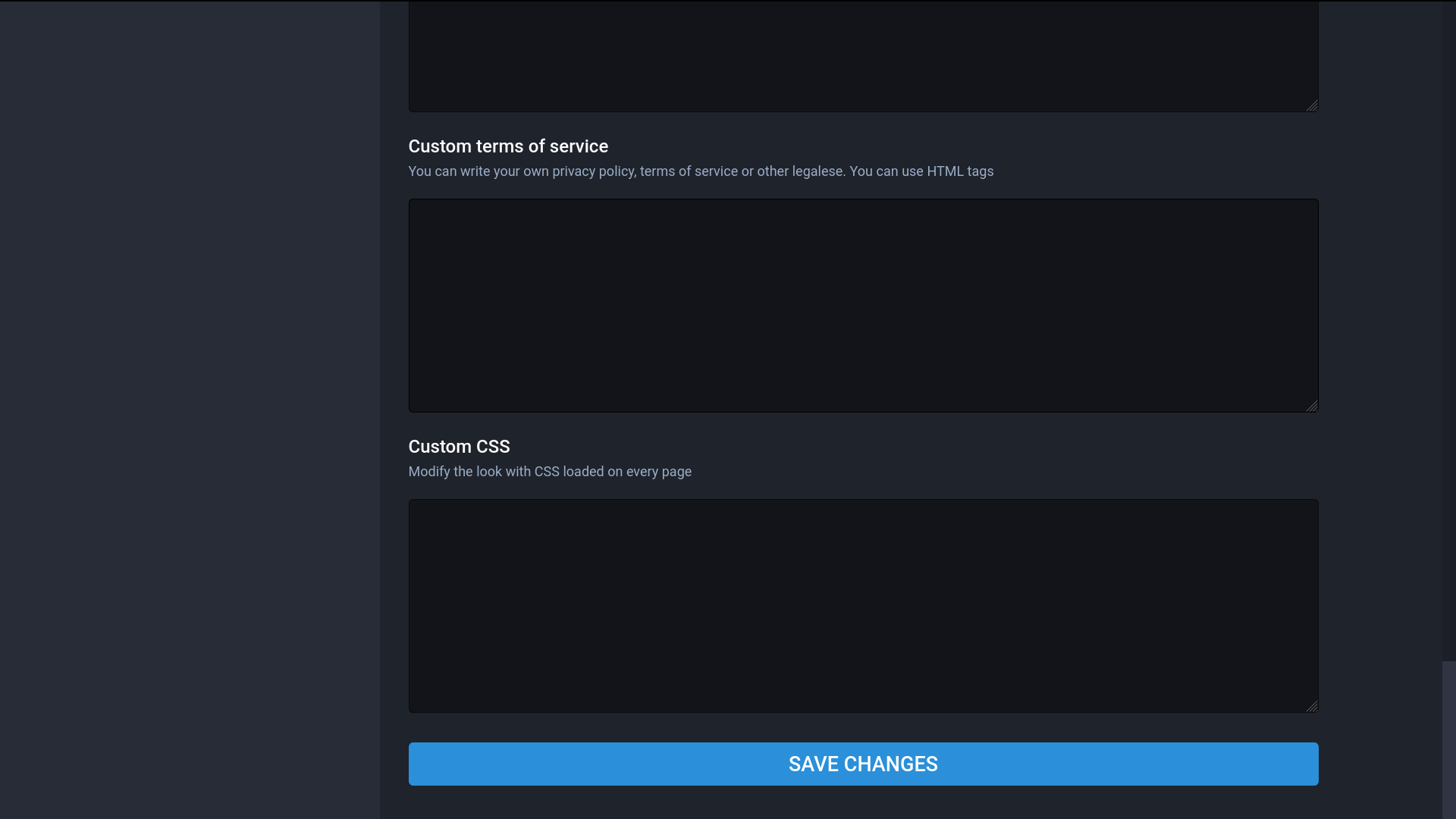Viewport: 1456px width, 819px height.
Task: Click the "Custom terms of service" heading
Action: [x=508, y=146]
